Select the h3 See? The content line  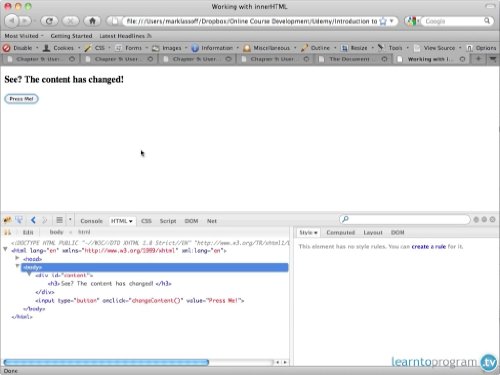click(x=110, y=284)
